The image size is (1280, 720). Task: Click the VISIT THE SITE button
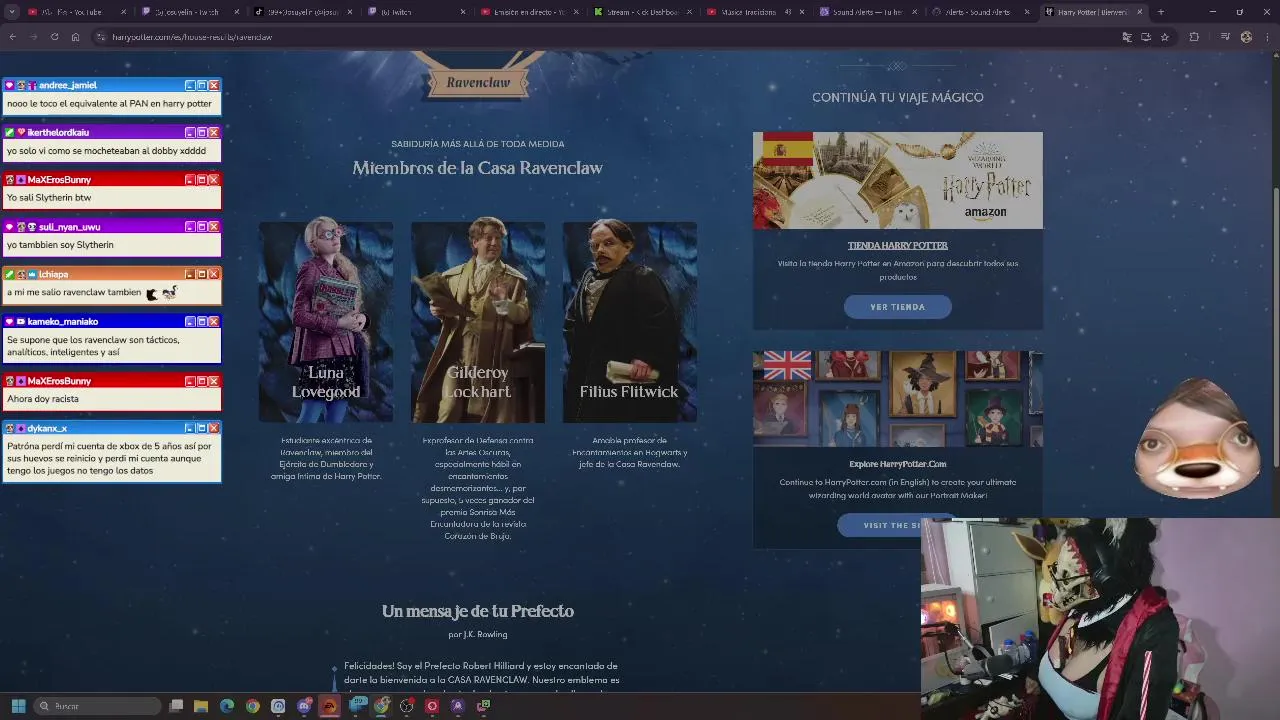[x=897, y=525]
